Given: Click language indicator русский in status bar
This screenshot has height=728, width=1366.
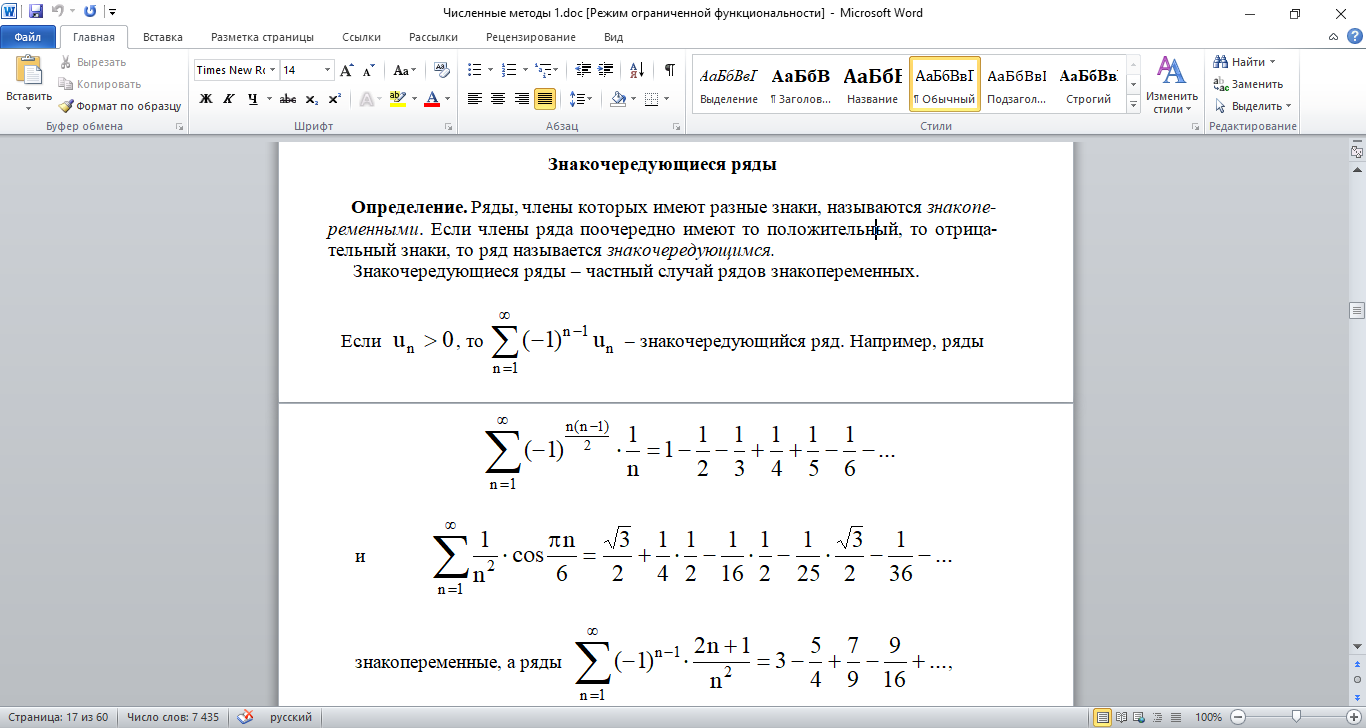Looking at the screenshot, I should [x=291, y=717].
